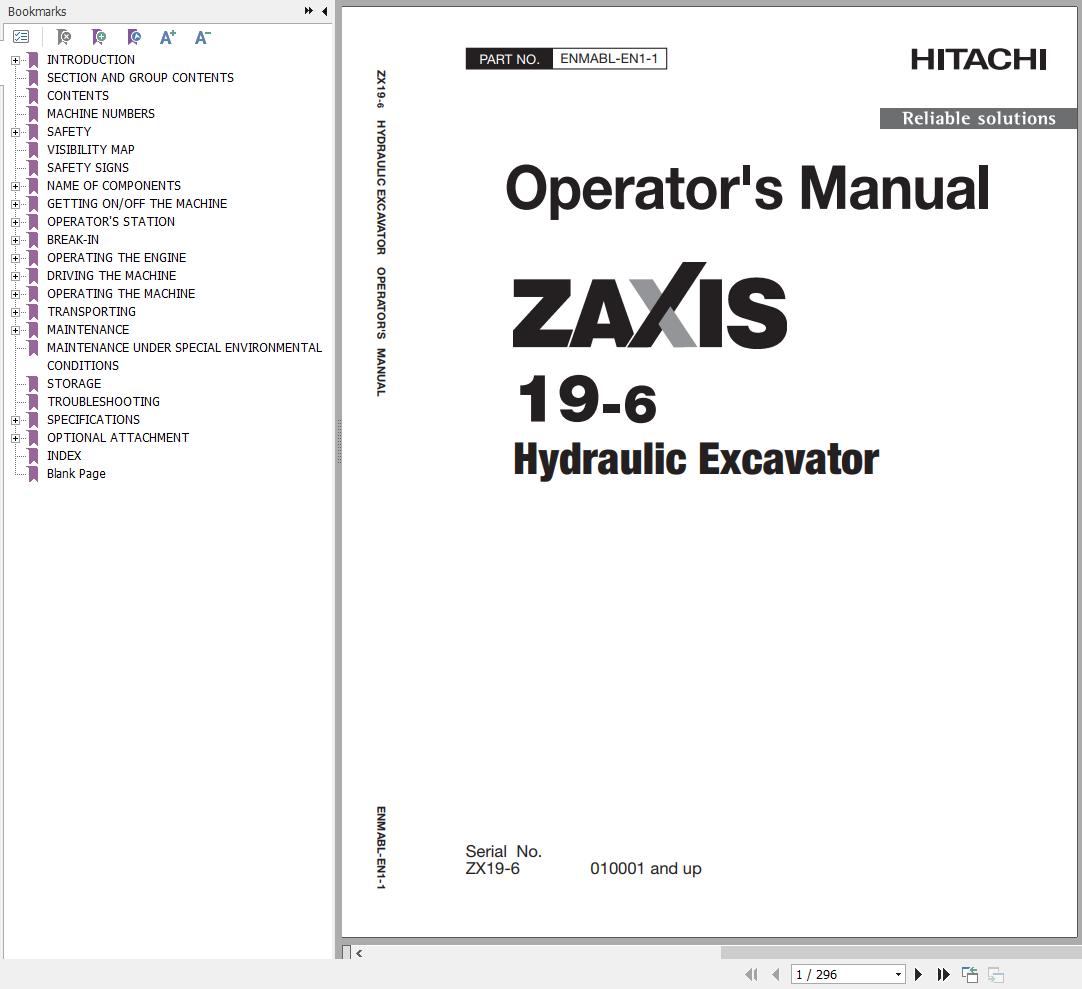Click the set bookmark destination icon

(134, 37)
